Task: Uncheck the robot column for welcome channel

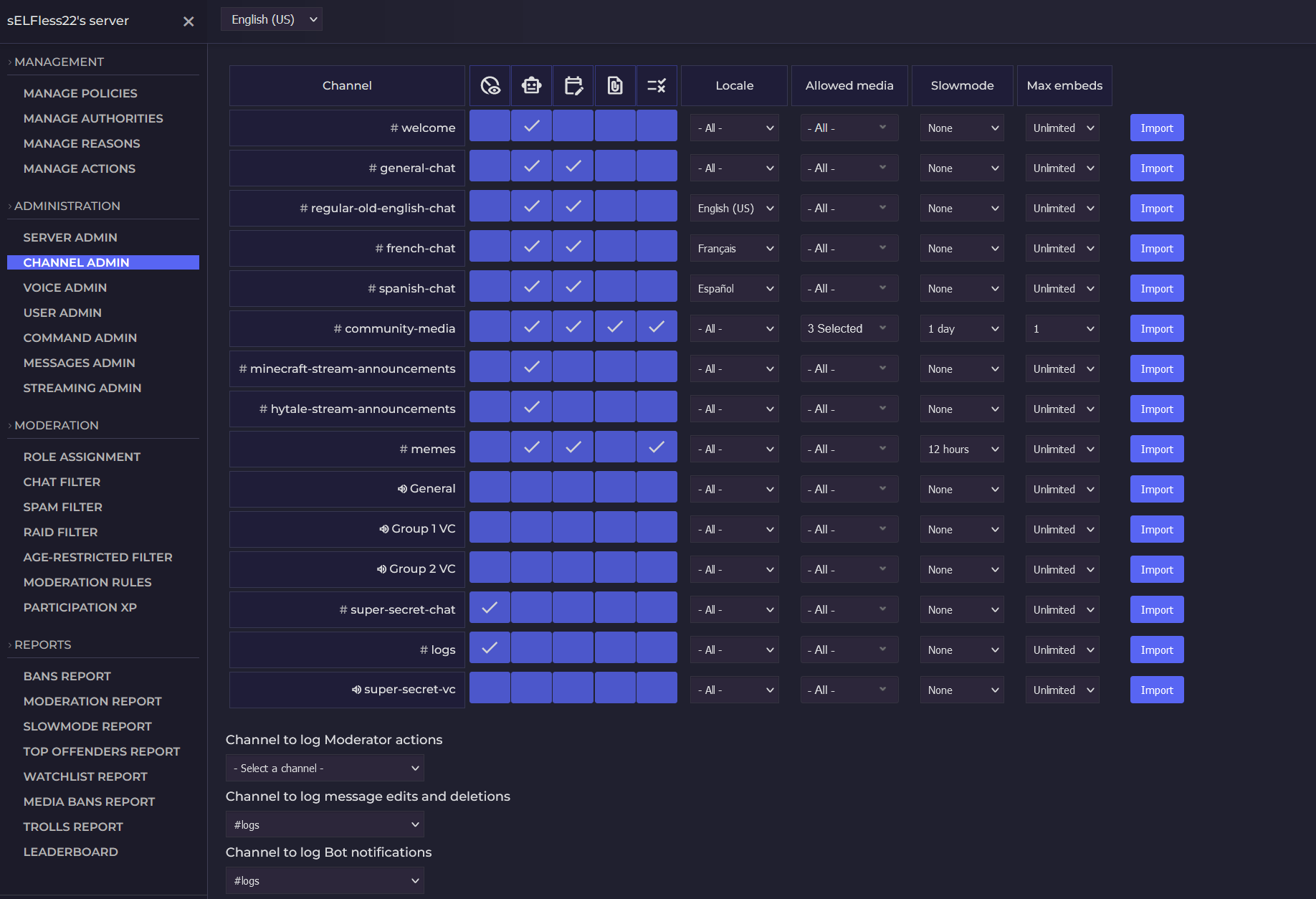Action: [x=531, y=126]
